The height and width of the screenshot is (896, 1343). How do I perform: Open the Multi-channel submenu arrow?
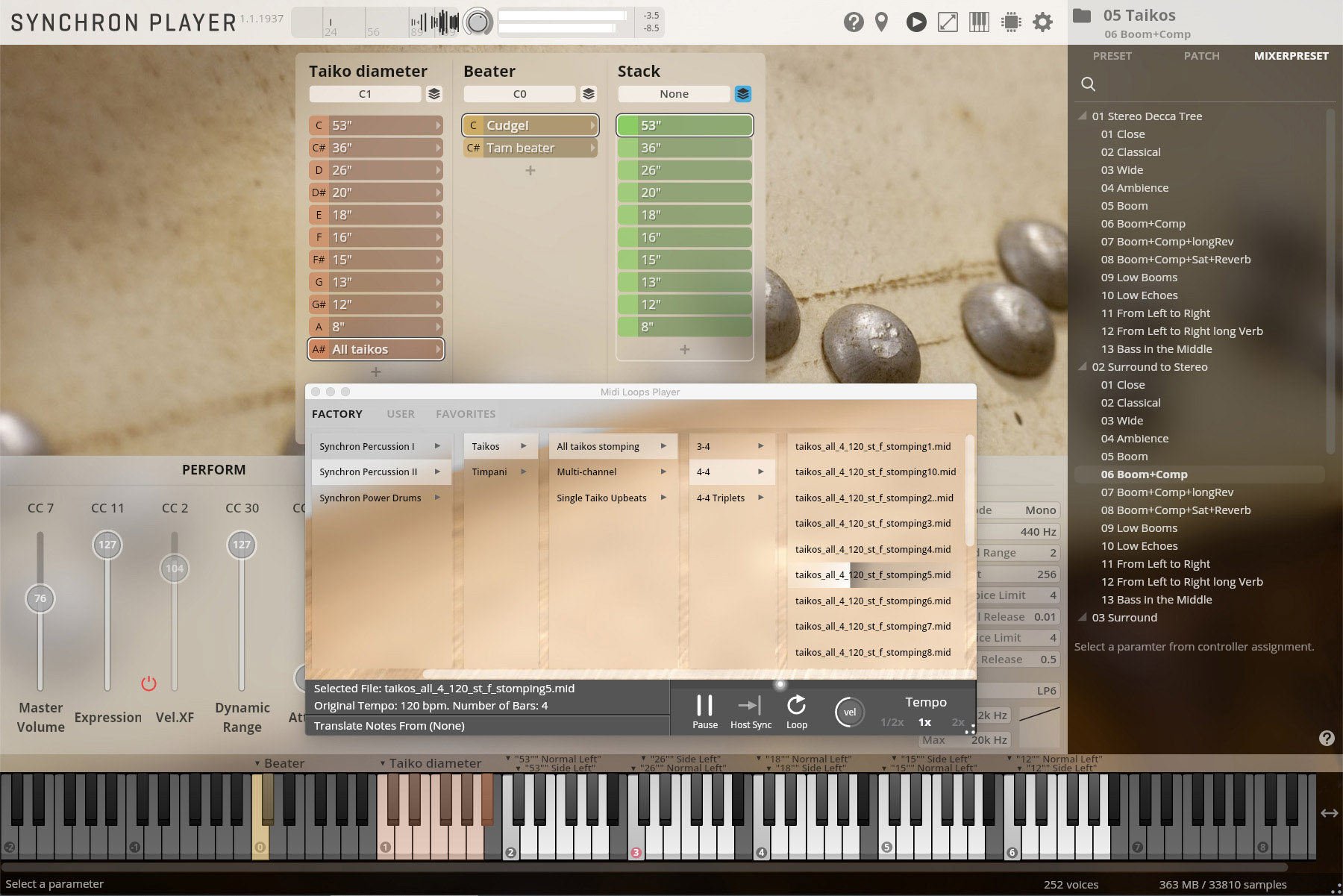pyautogui.click(x=663, y=472)
